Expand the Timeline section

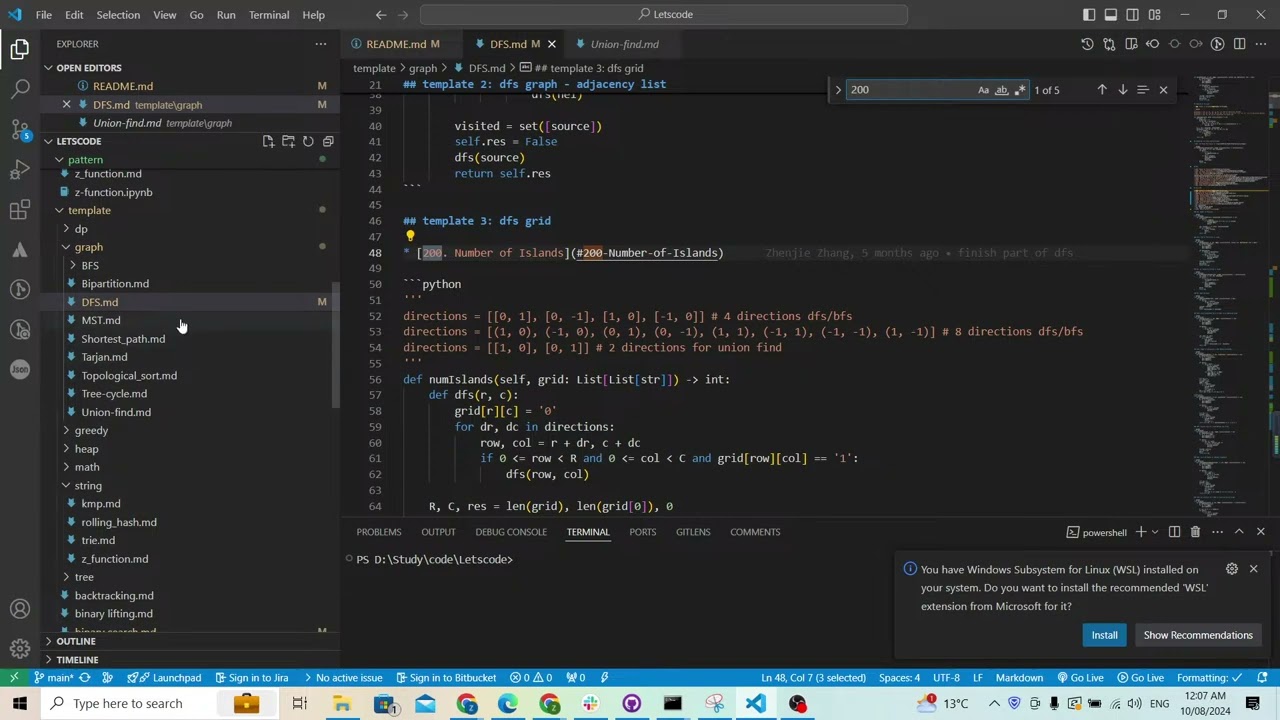click(77, 660)
